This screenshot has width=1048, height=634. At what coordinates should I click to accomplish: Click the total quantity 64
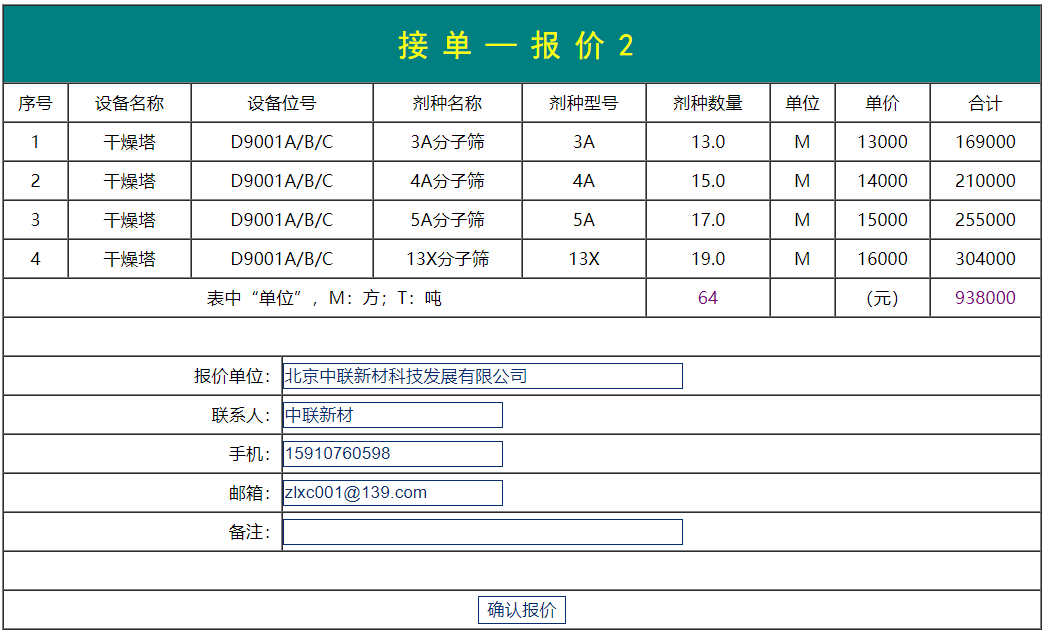[707, 298]
